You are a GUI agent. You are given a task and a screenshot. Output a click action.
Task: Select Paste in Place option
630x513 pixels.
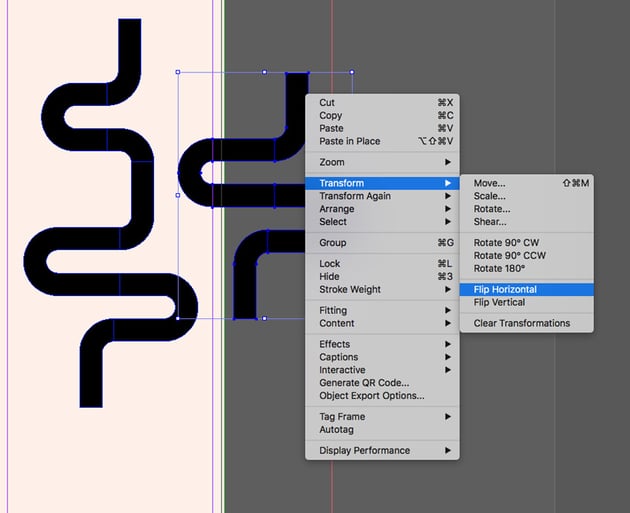[350, 141]
